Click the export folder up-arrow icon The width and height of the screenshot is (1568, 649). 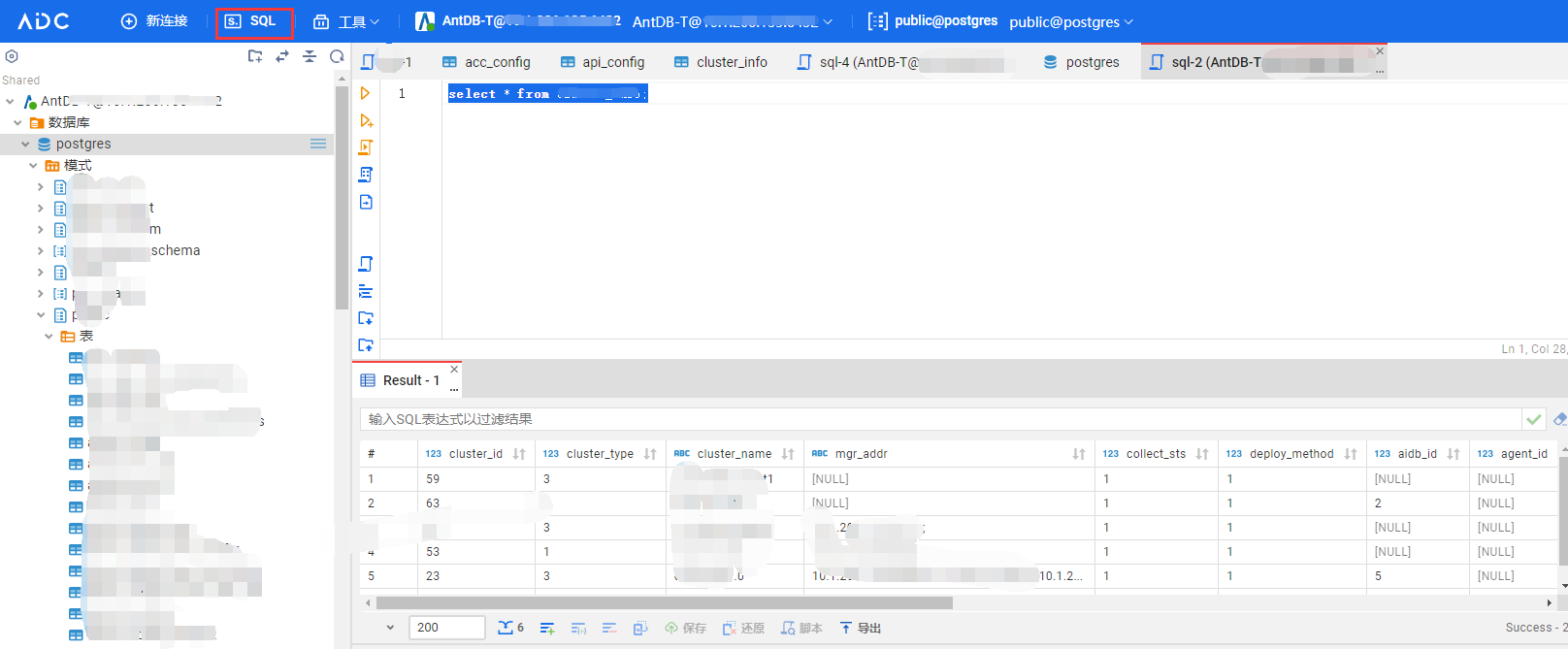366,345
